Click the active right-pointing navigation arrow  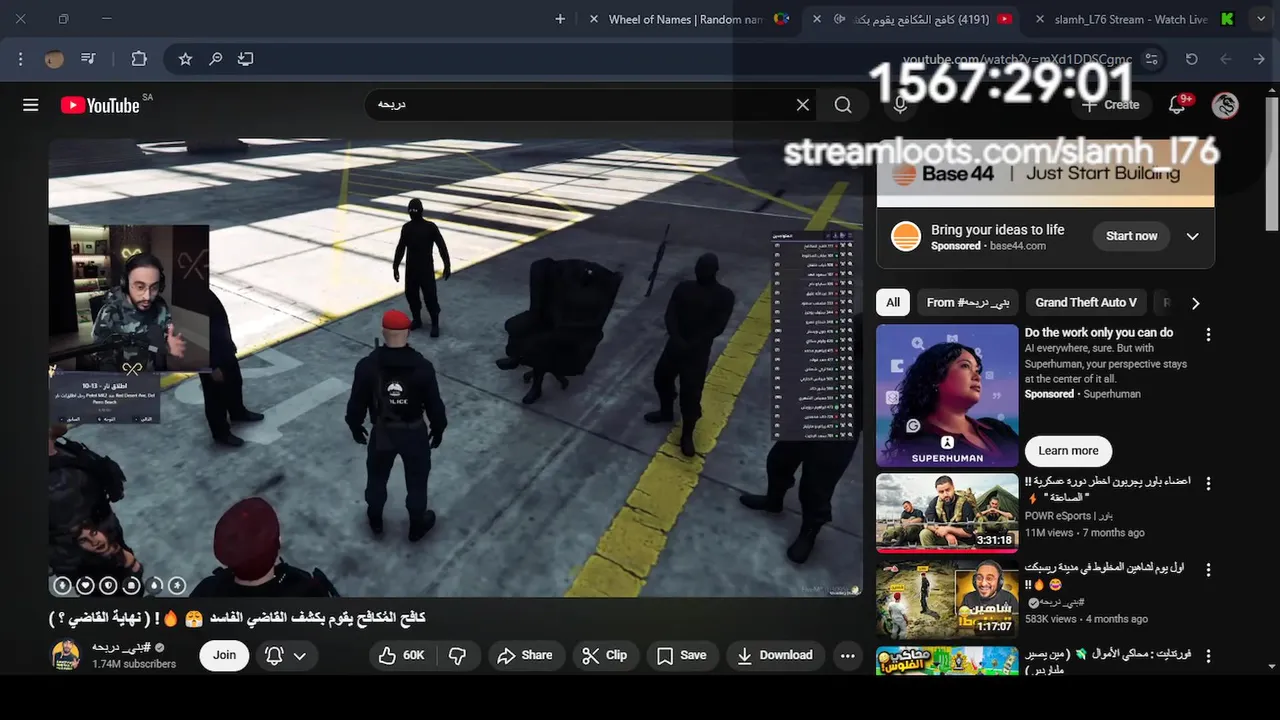click(x=1259, y=59)
